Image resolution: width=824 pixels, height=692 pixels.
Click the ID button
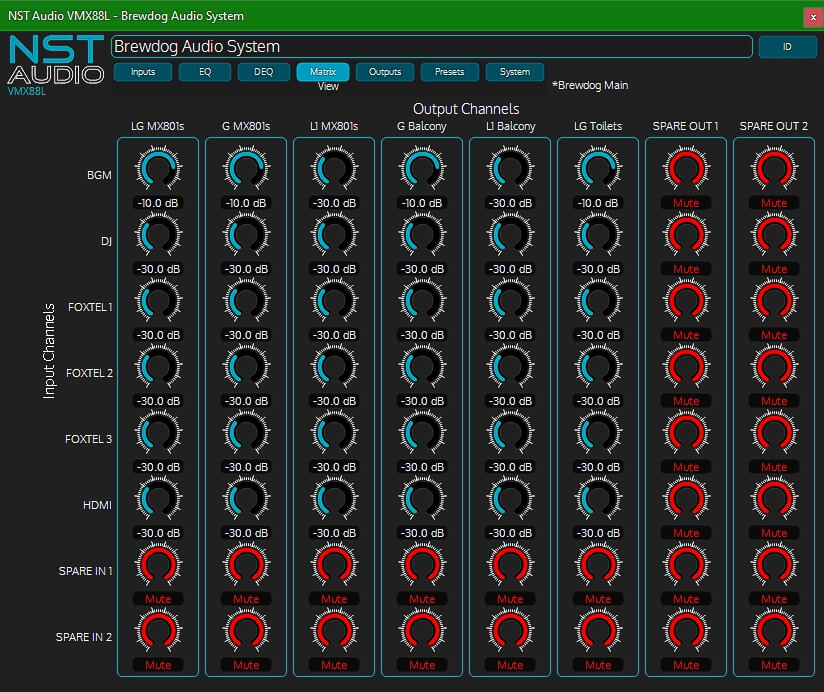coord(787,47)
